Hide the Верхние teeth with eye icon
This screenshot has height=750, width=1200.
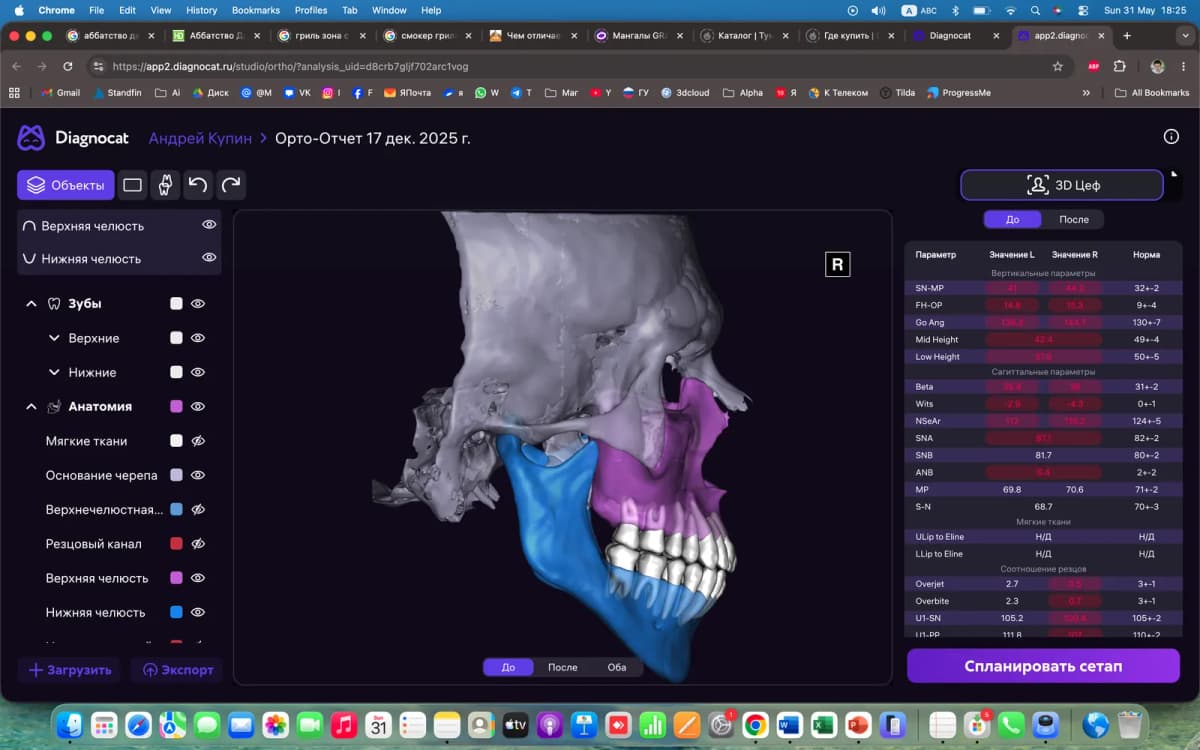pos(198,338)
